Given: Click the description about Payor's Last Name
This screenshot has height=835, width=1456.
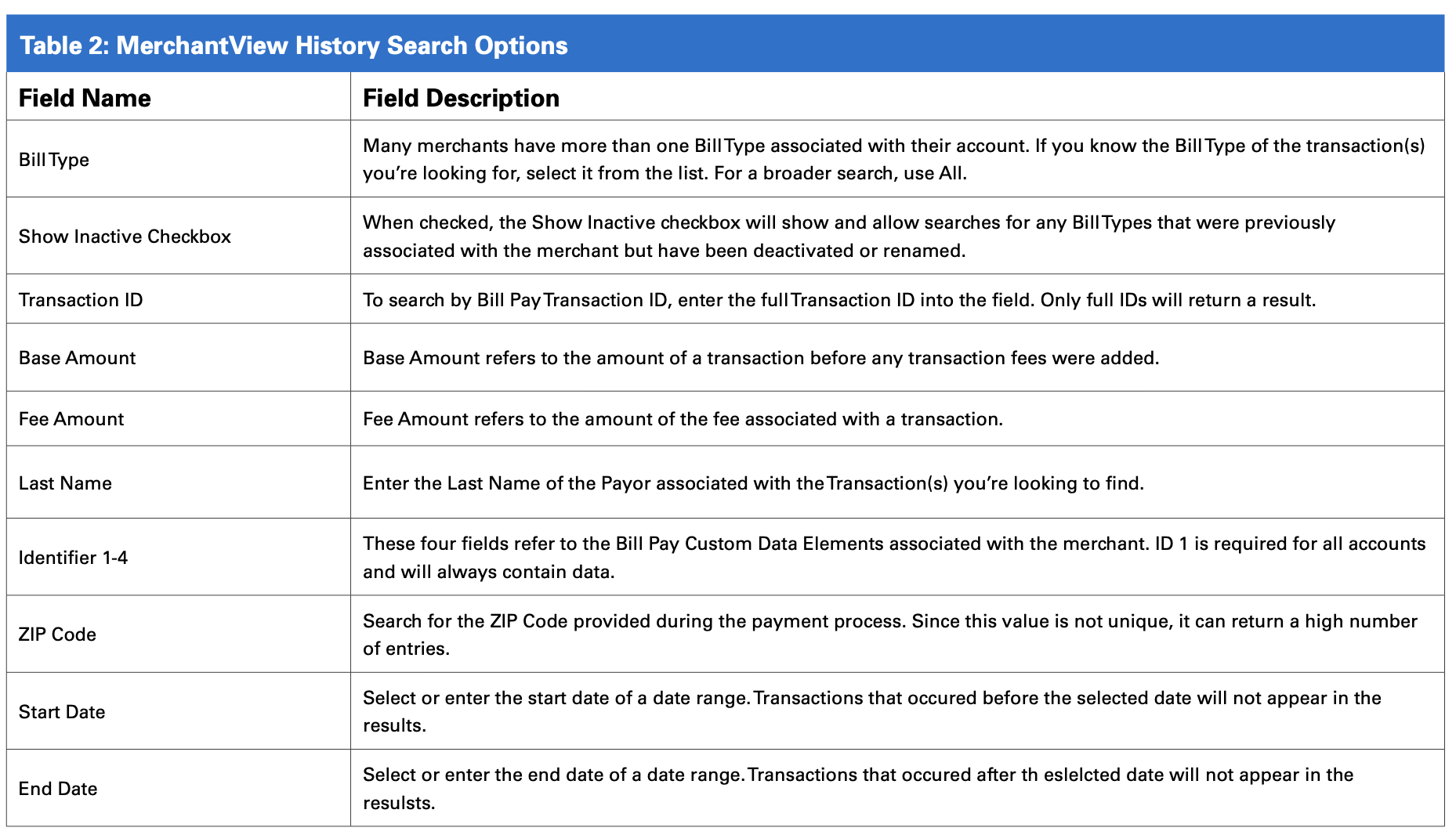Looking at the screenshot, I should 753,483.
